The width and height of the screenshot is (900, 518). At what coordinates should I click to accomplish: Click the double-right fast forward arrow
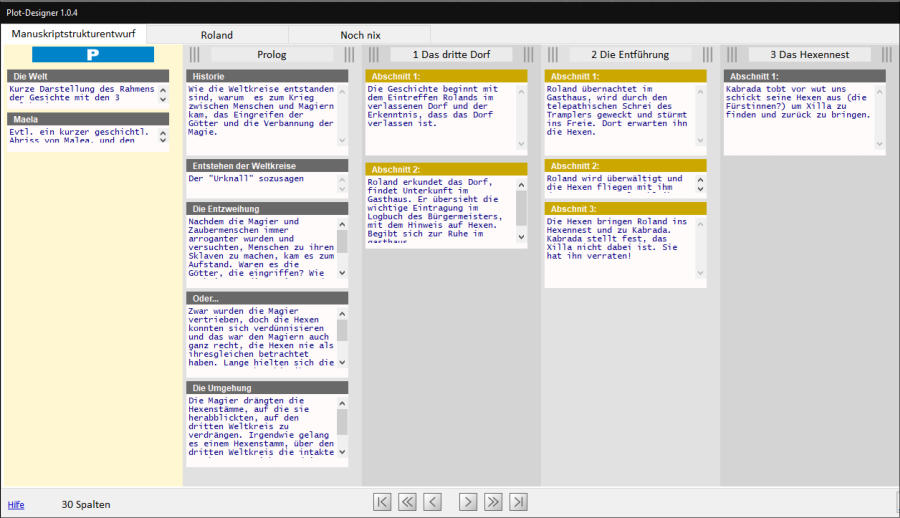(x=493, y=502)
